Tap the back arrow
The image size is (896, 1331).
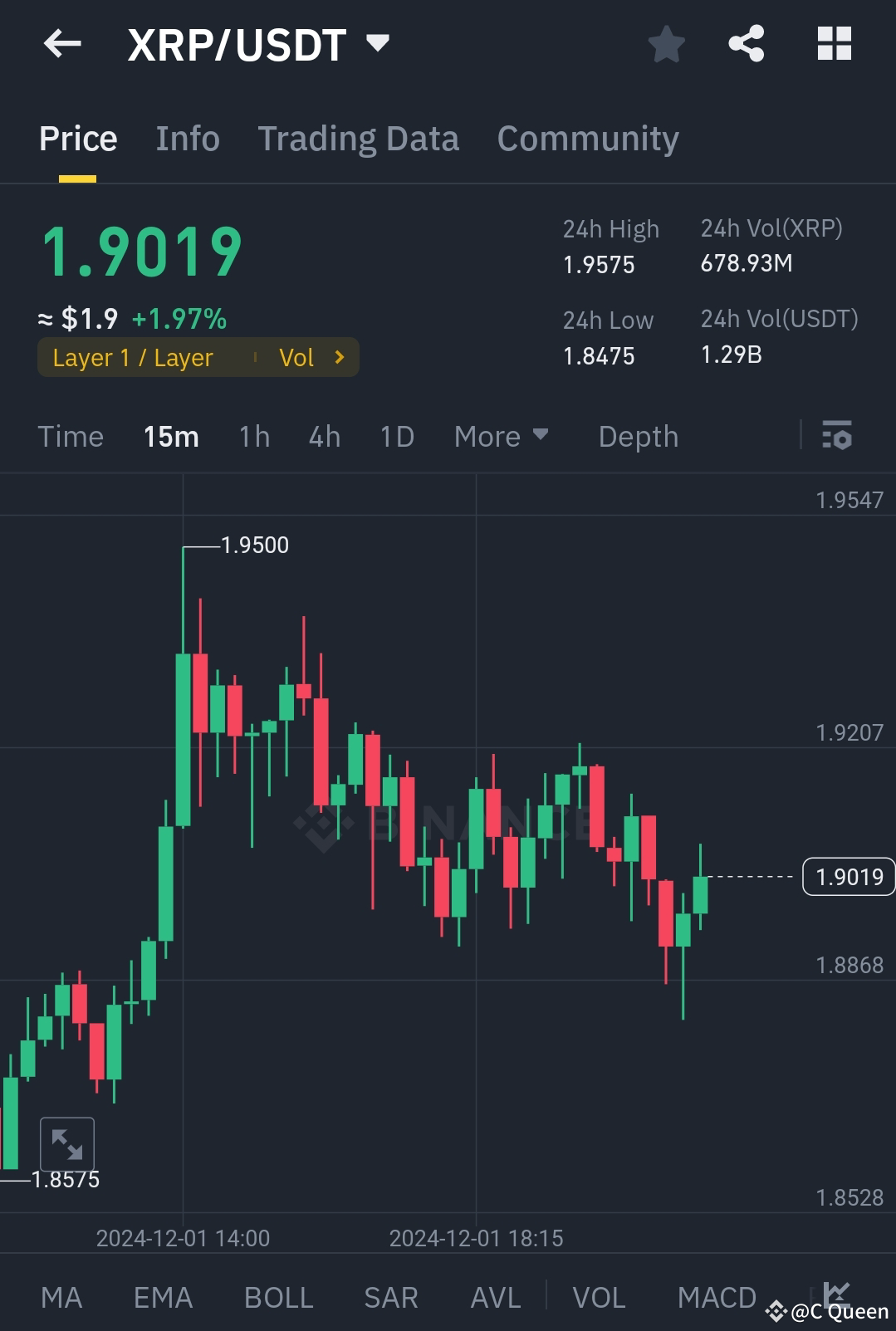(62, 45)
